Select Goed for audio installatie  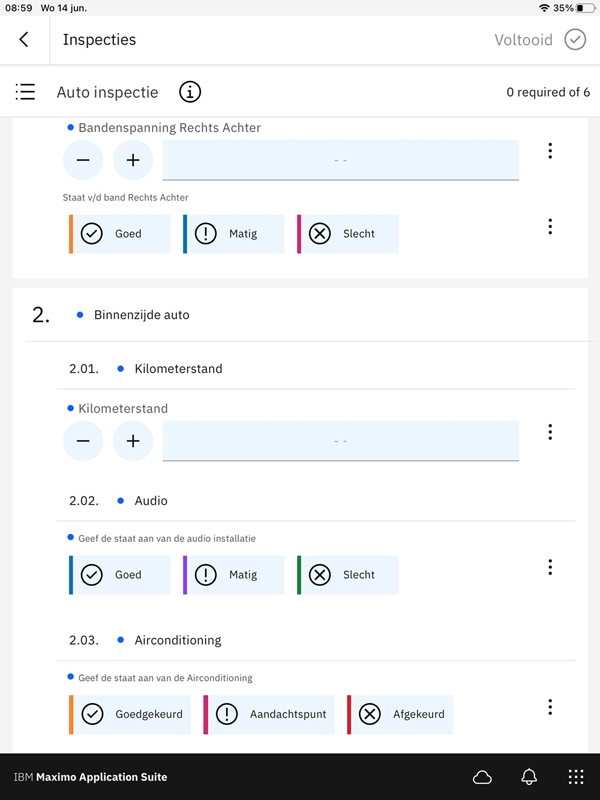(120, 575)
